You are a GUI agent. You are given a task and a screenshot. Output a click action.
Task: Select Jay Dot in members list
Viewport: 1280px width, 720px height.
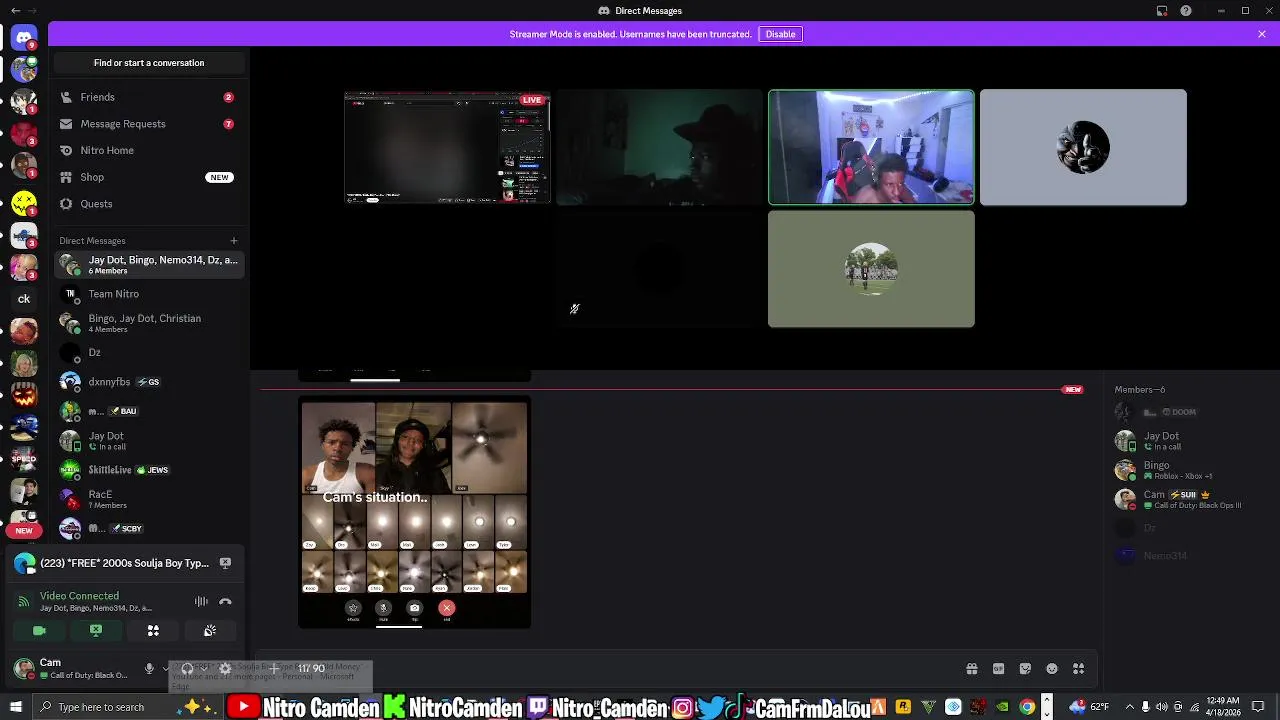point(1190,441)
